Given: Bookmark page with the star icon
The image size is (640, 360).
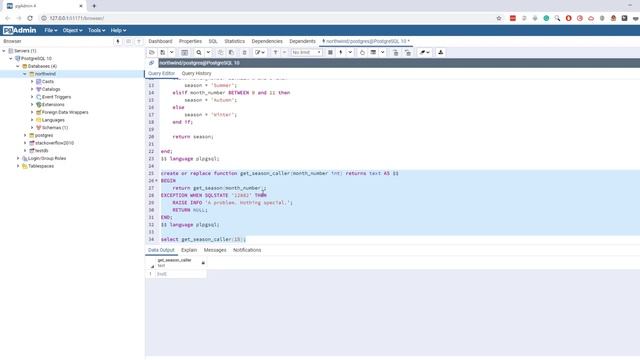Looking at the screenshot, I should 499,18.
